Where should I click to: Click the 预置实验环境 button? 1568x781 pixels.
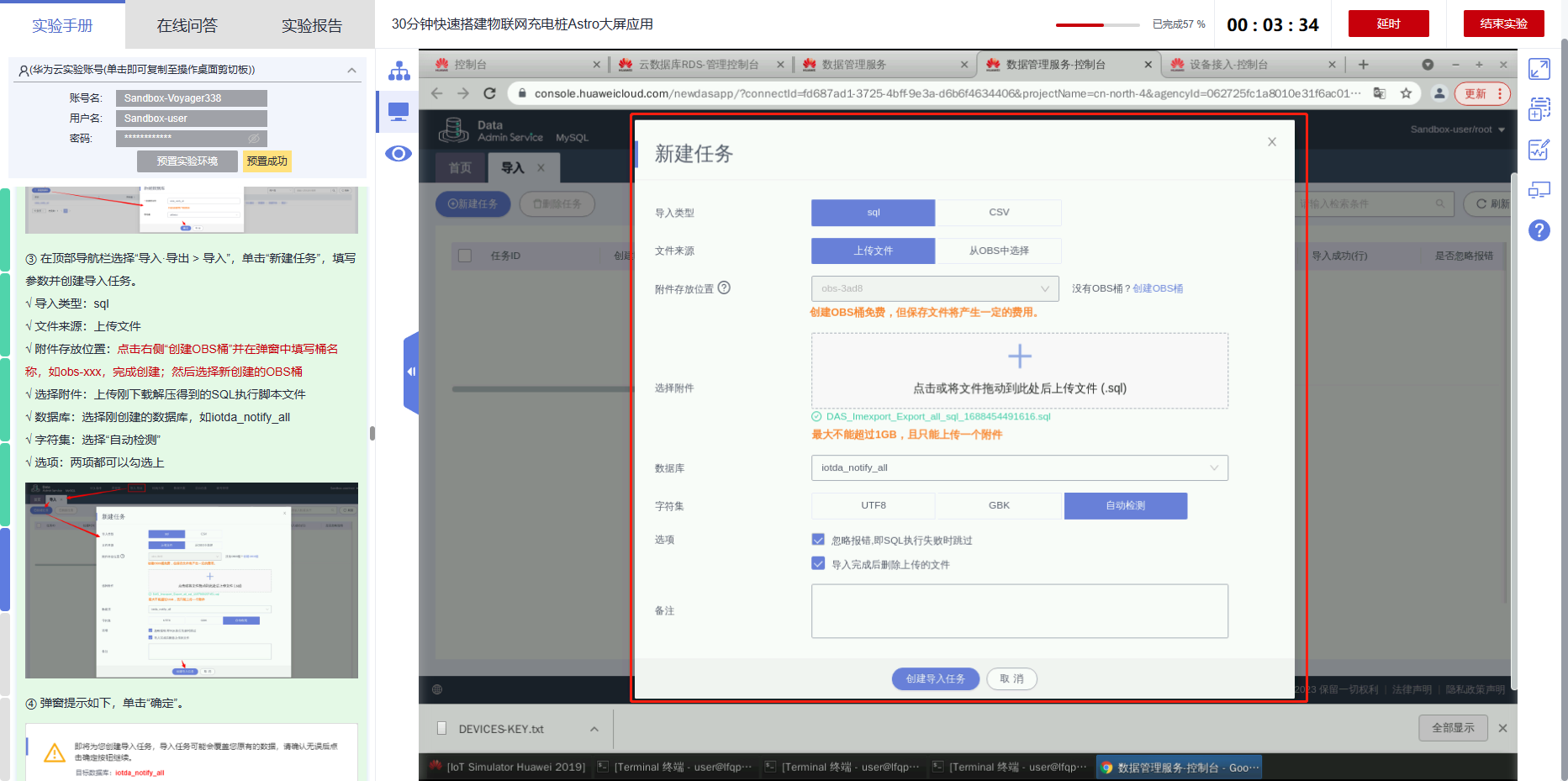[187, 161]
